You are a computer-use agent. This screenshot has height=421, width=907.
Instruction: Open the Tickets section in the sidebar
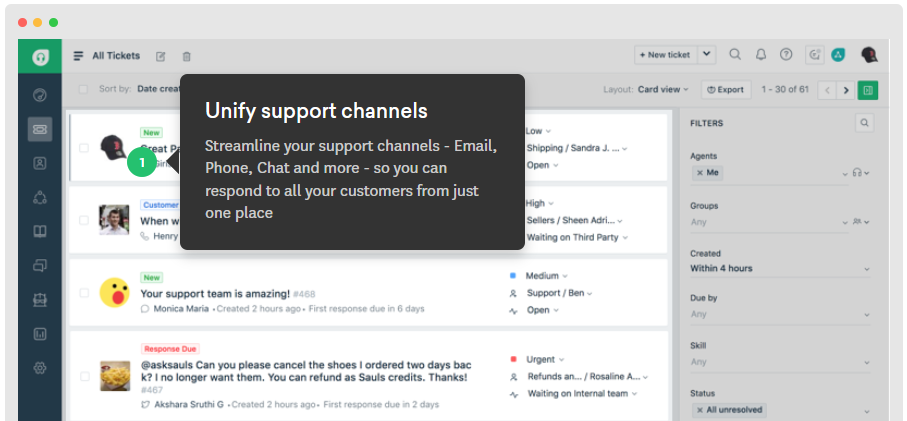(40, 129)
